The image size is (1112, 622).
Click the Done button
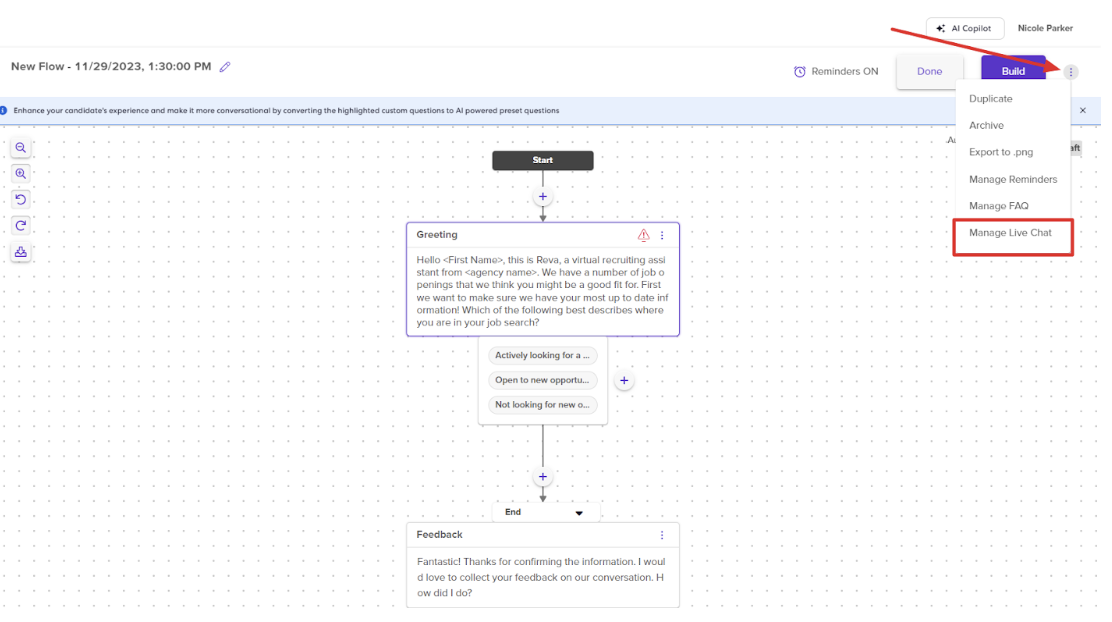click(x=929, y=72)
